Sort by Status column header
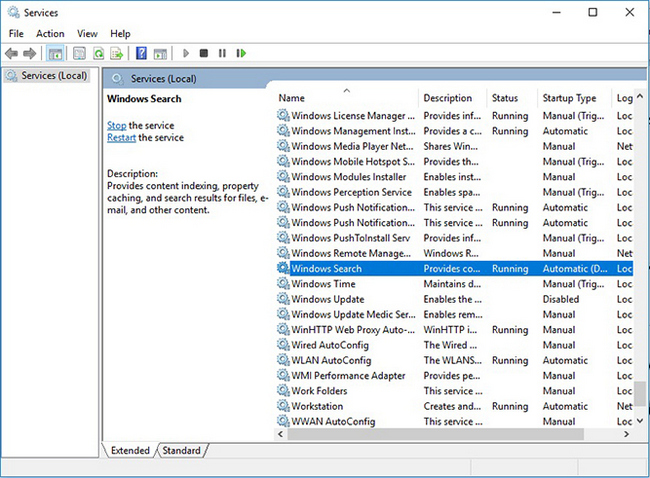Screen dimensions: 650x478 pos(512,98)
